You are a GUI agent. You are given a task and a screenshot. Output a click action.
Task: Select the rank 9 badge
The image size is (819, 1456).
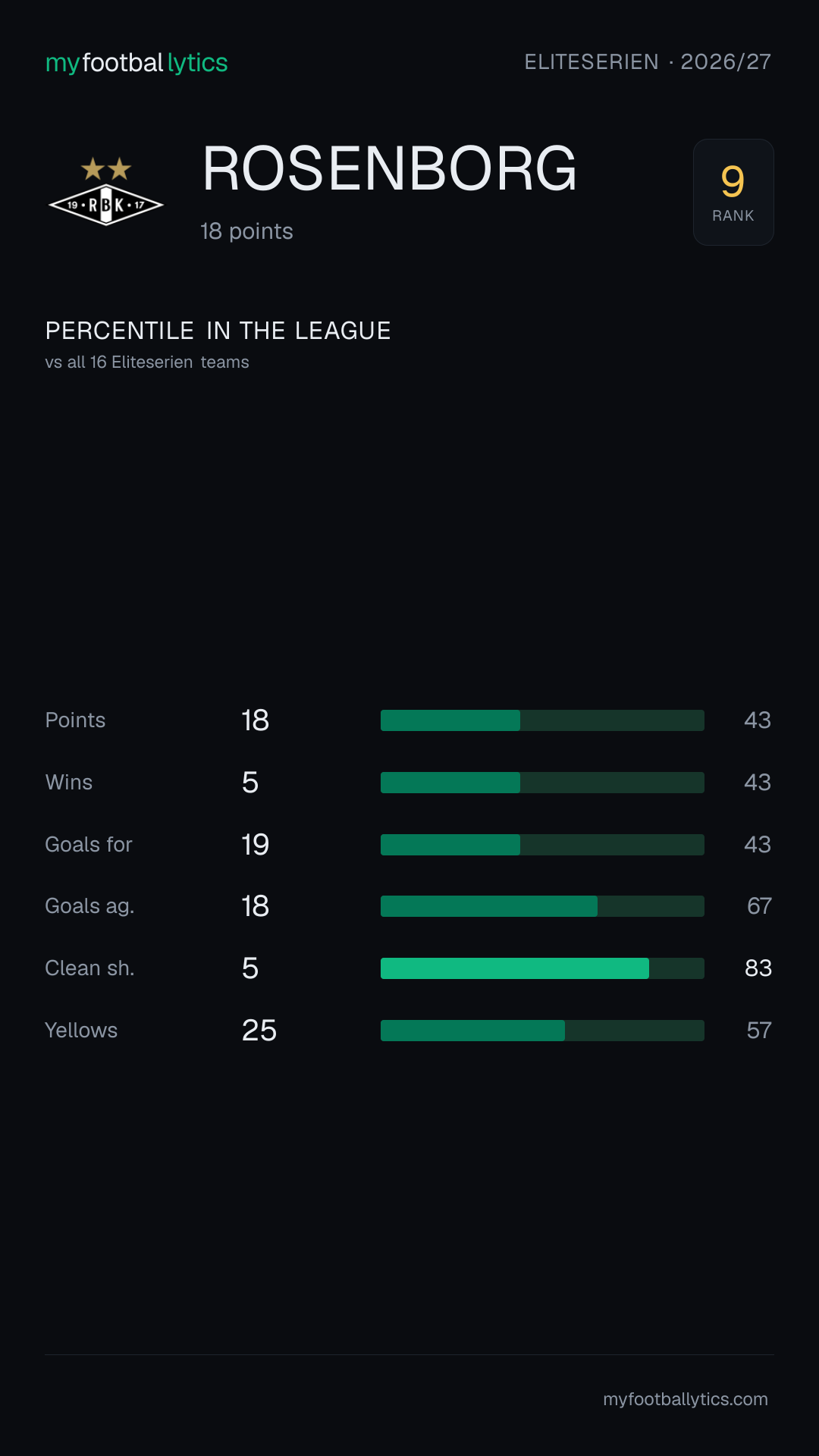point(733,192)
